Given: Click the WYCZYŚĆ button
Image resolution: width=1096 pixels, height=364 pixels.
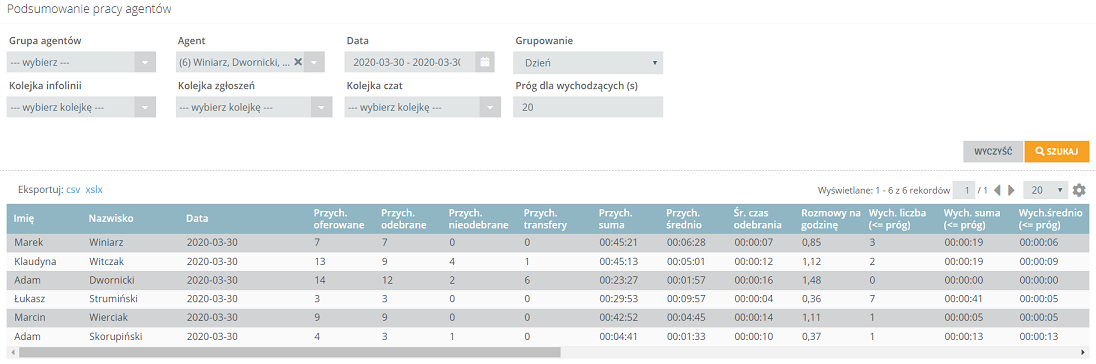Looking at the screenshot, I should tap(993, 152).
